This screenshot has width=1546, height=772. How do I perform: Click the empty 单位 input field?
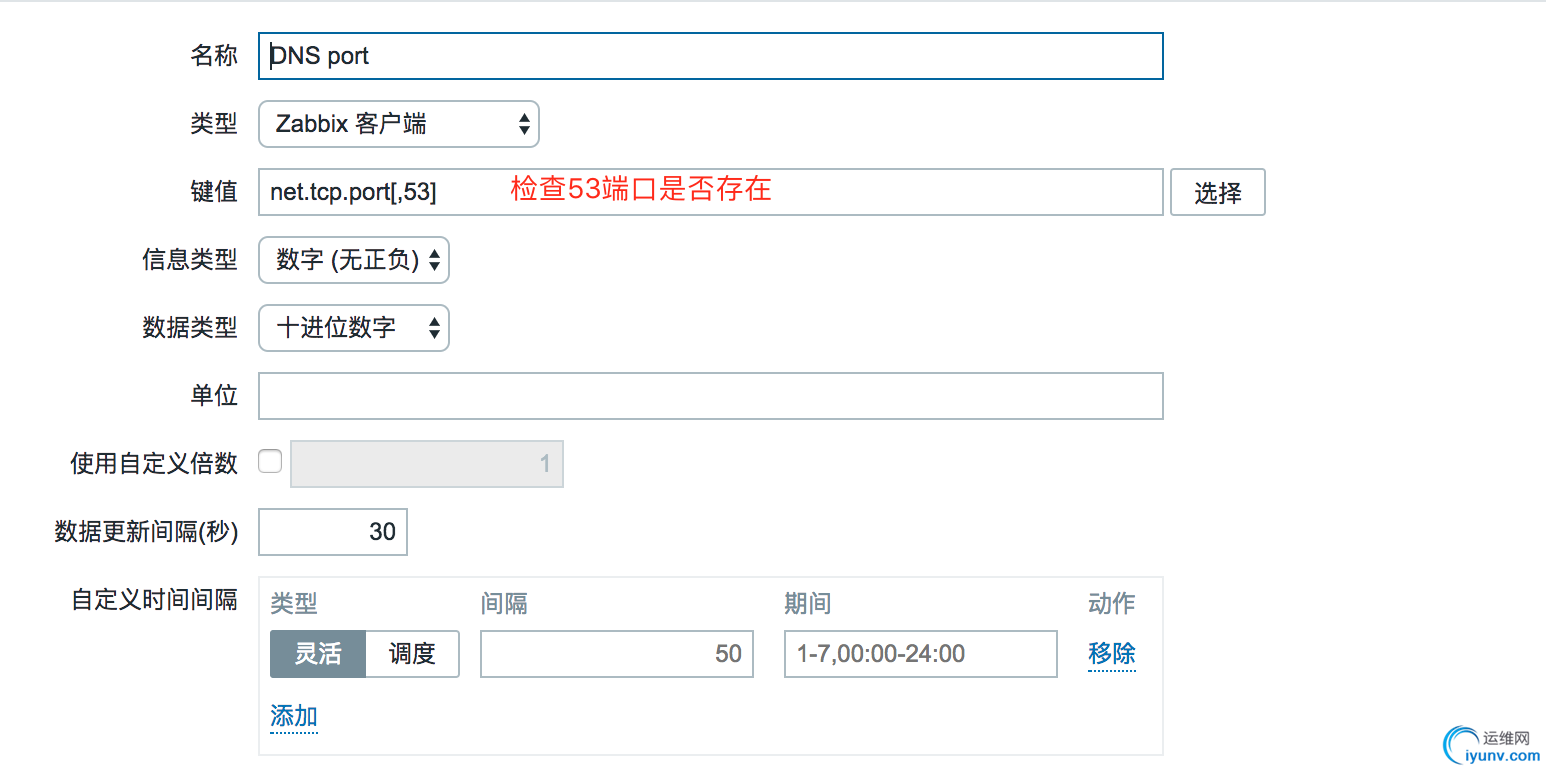coord(710,396)
